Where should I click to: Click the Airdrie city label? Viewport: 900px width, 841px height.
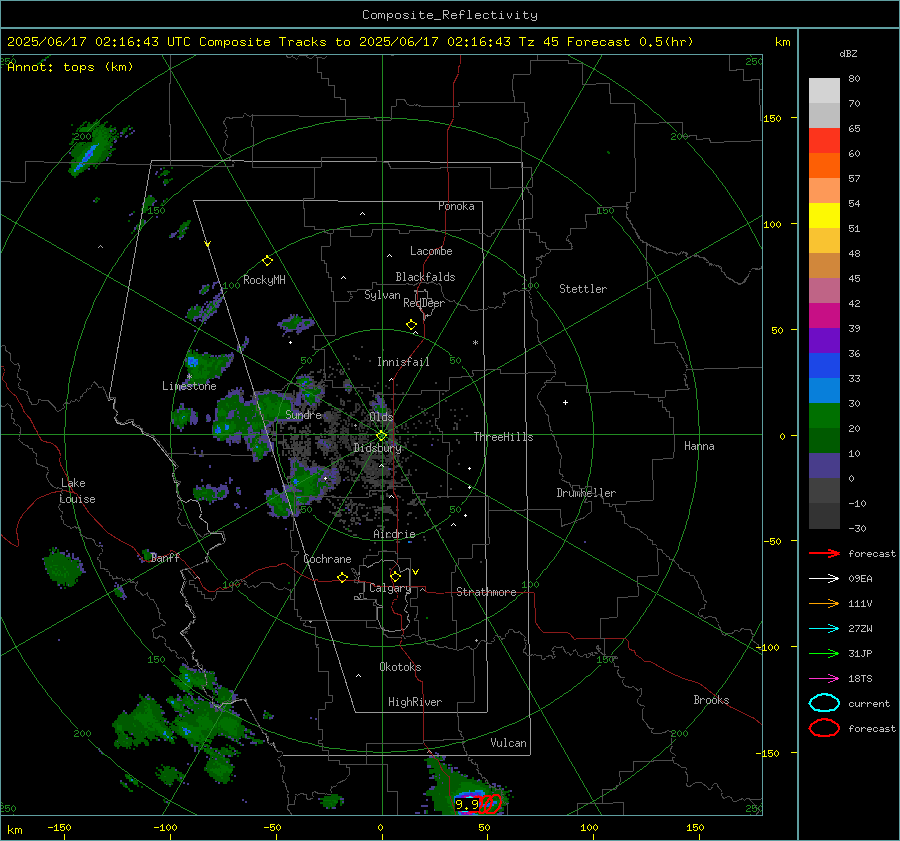coord(394,534)
